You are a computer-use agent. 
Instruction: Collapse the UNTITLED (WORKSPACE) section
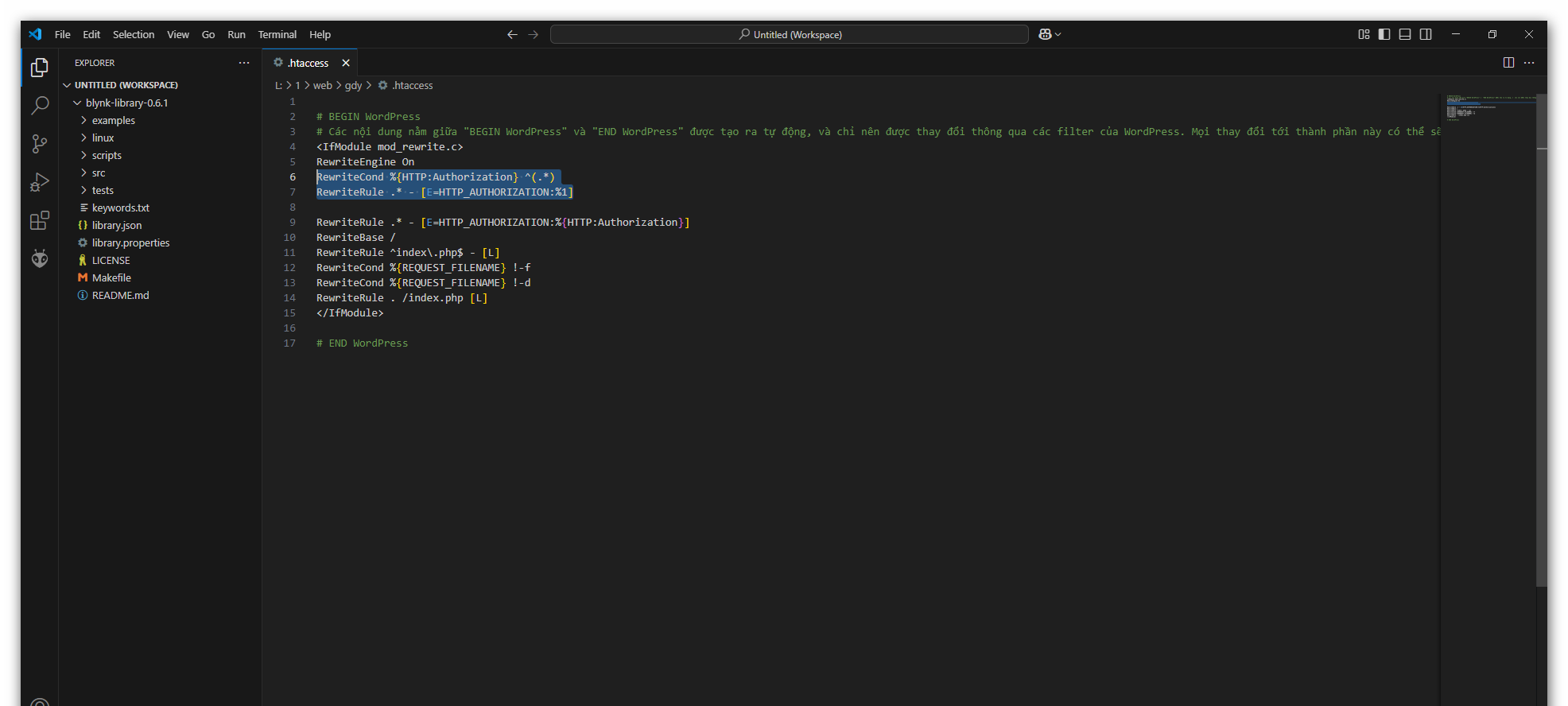pyautogui.click(x=161, y=85)
